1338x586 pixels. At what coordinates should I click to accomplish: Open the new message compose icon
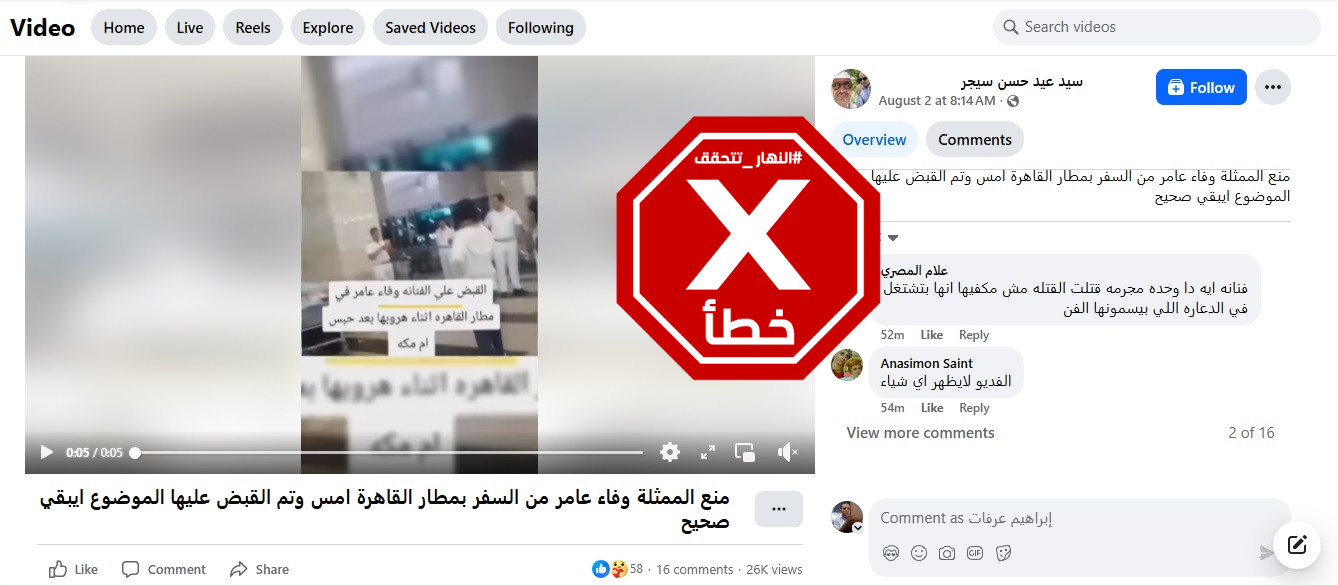(x=1297, y=545)
